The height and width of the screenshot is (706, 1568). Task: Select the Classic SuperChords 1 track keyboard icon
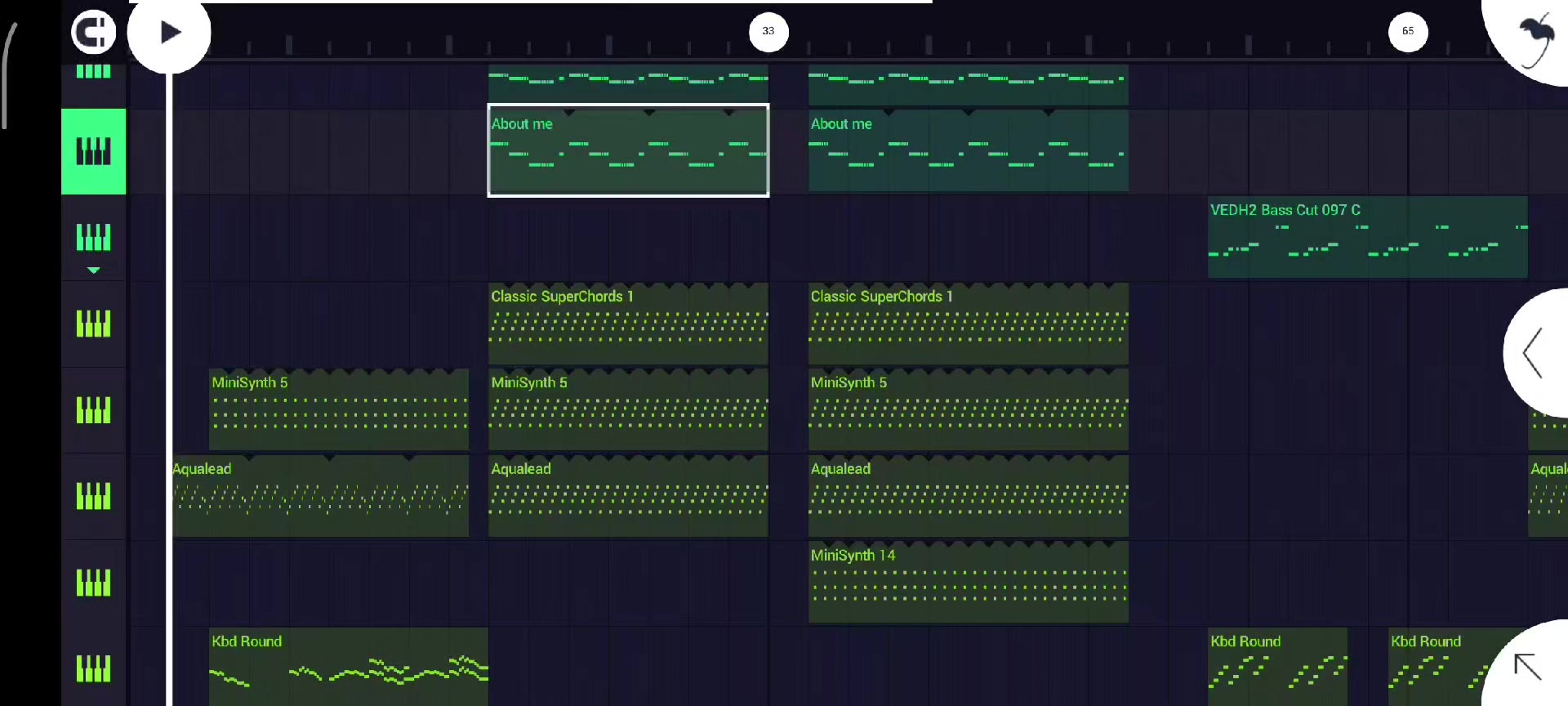(93, 324)
